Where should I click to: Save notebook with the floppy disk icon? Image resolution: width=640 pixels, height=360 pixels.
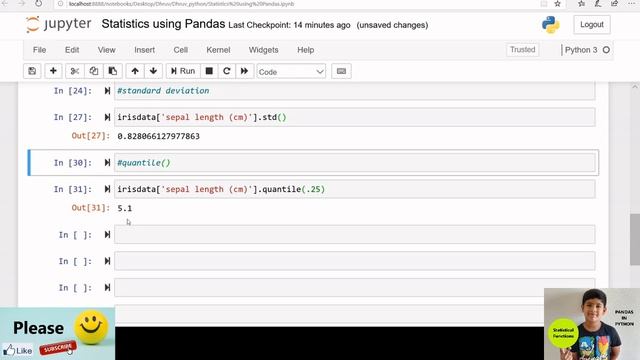pos(32,71)
